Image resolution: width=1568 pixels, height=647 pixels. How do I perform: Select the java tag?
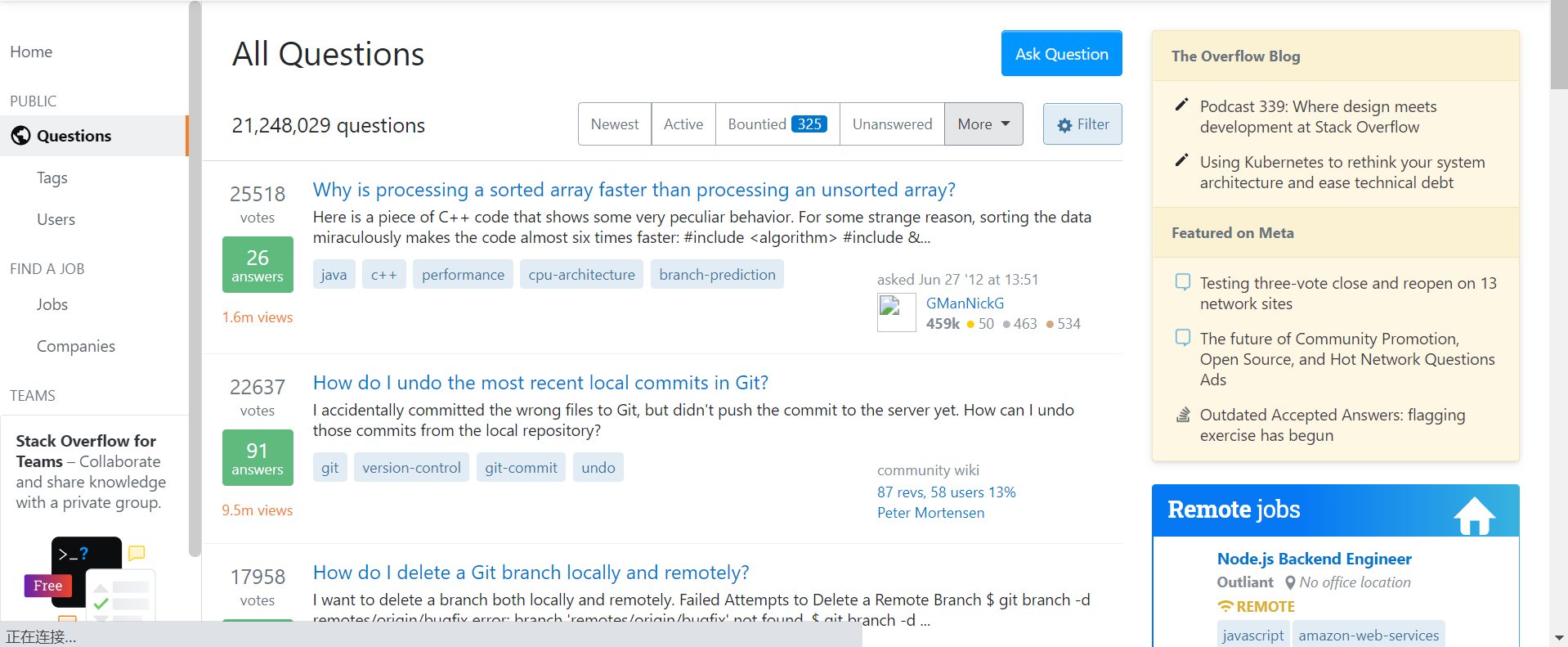tap(334, 275)
